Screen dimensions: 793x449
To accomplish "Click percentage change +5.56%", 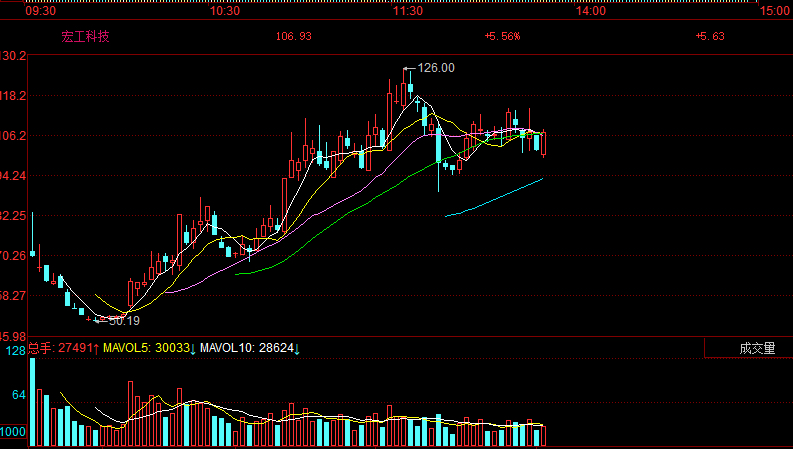I will point(502,36).
